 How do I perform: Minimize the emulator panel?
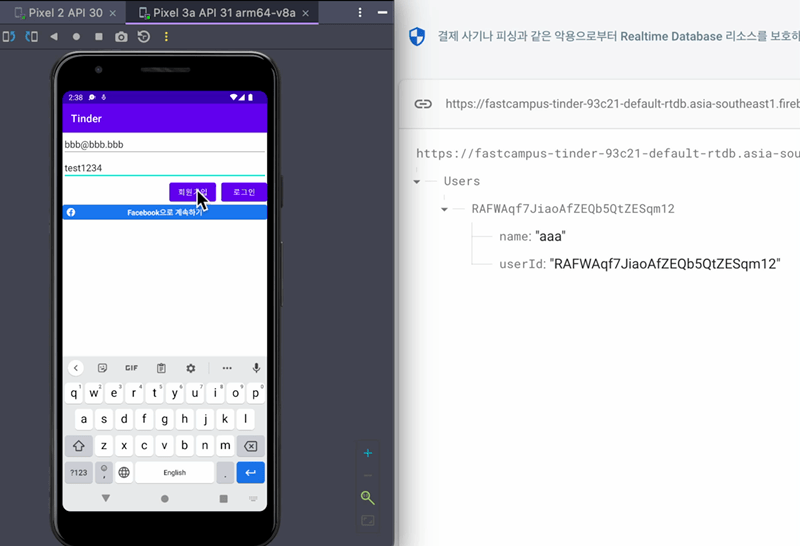382,12
